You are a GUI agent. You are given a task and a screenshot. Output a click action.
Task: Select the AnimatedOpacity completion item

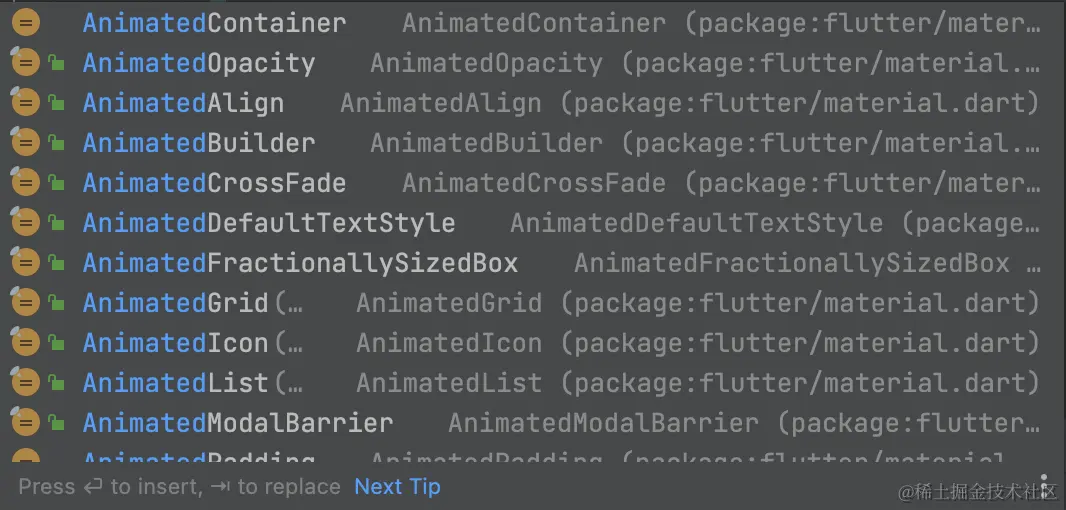[198, 63]
